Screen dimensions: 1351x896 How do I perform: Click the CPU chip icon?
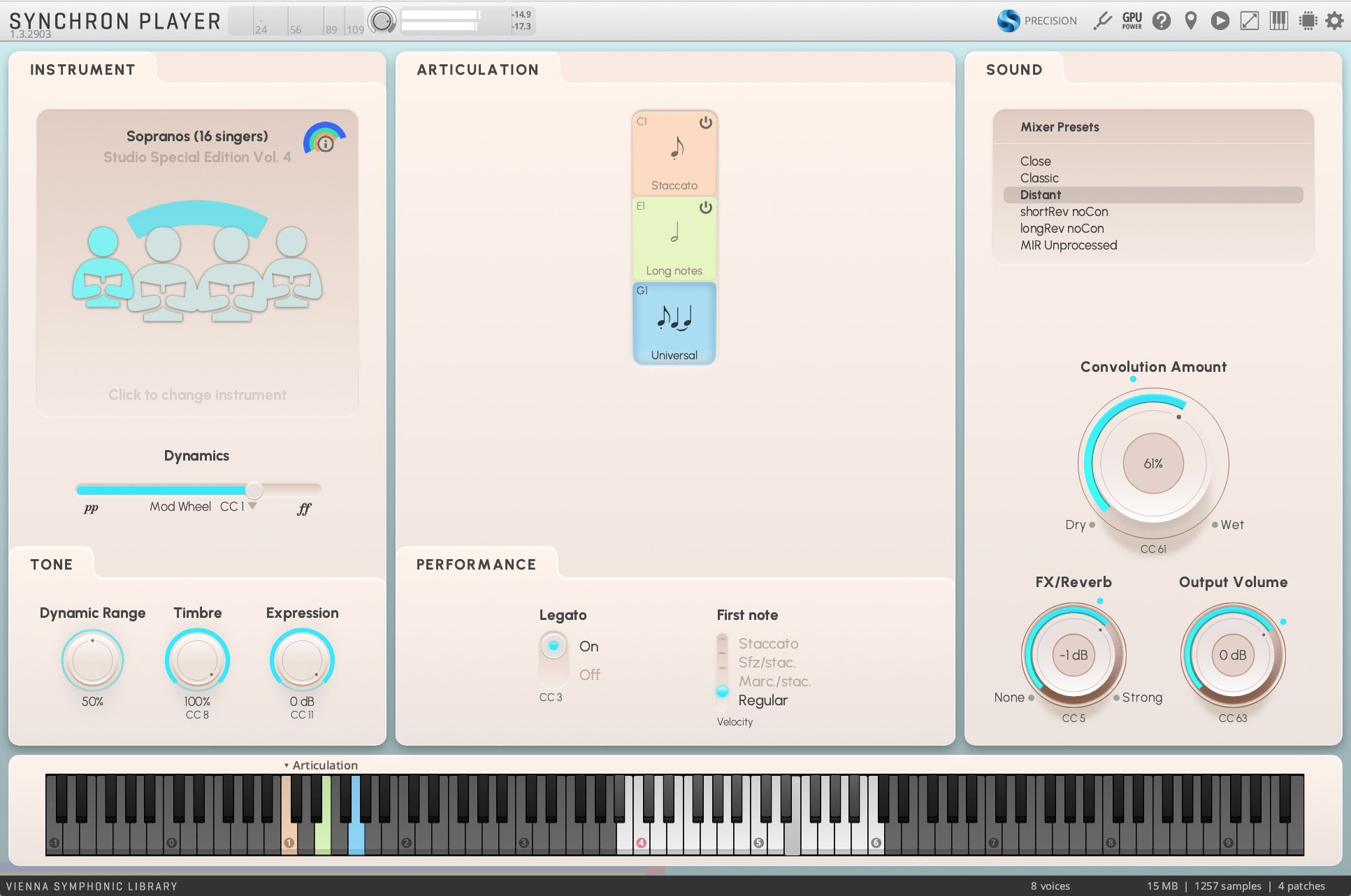pyautogui.click(x=1308, y=21)
